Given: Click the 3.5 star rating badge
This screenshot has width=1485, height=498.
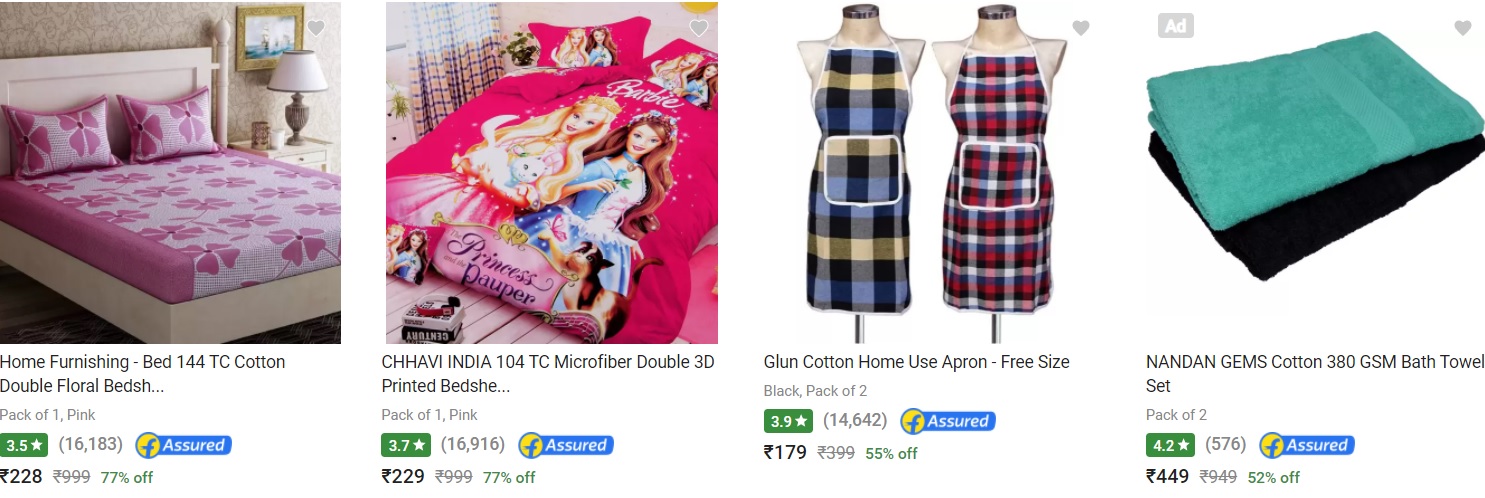Looking at the screenshot, I should 24,445.
